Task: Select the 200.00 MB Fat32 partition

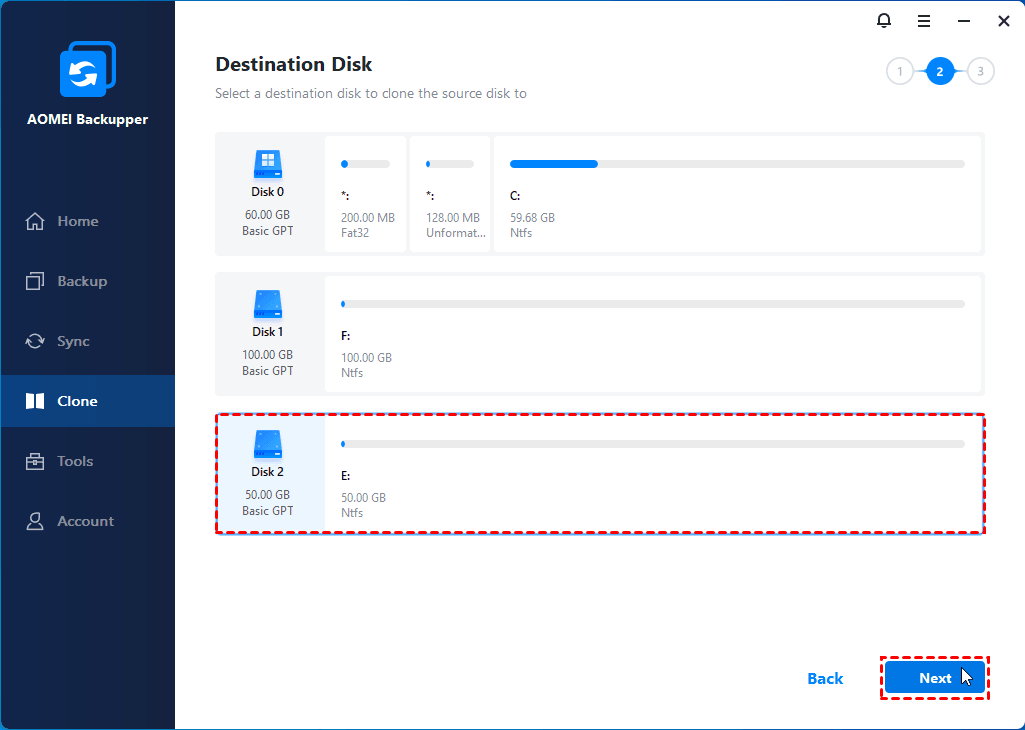Action: pos(366,194)
